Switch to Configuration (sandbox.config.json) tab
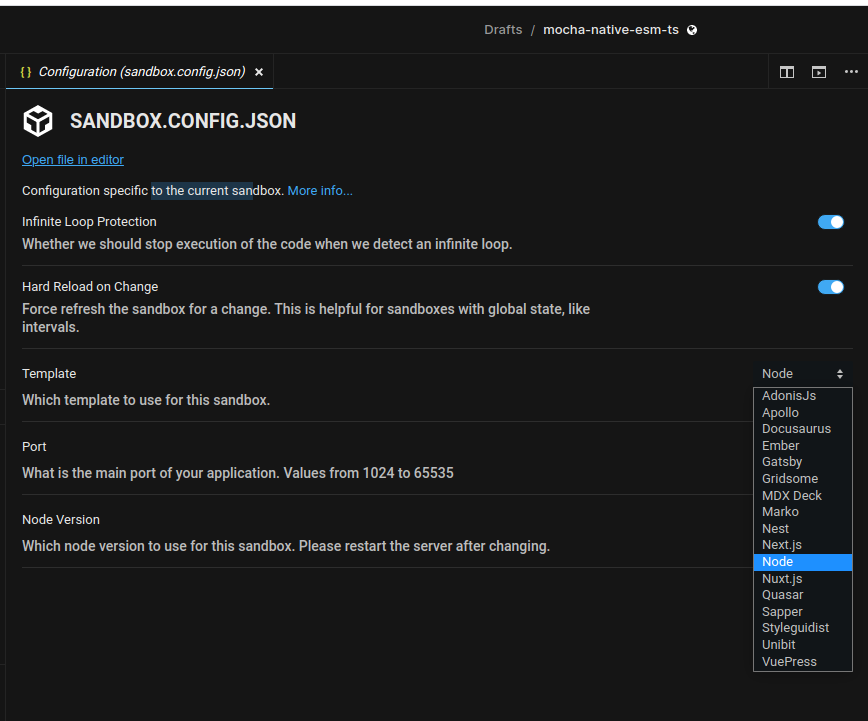 tap(140, 72)
